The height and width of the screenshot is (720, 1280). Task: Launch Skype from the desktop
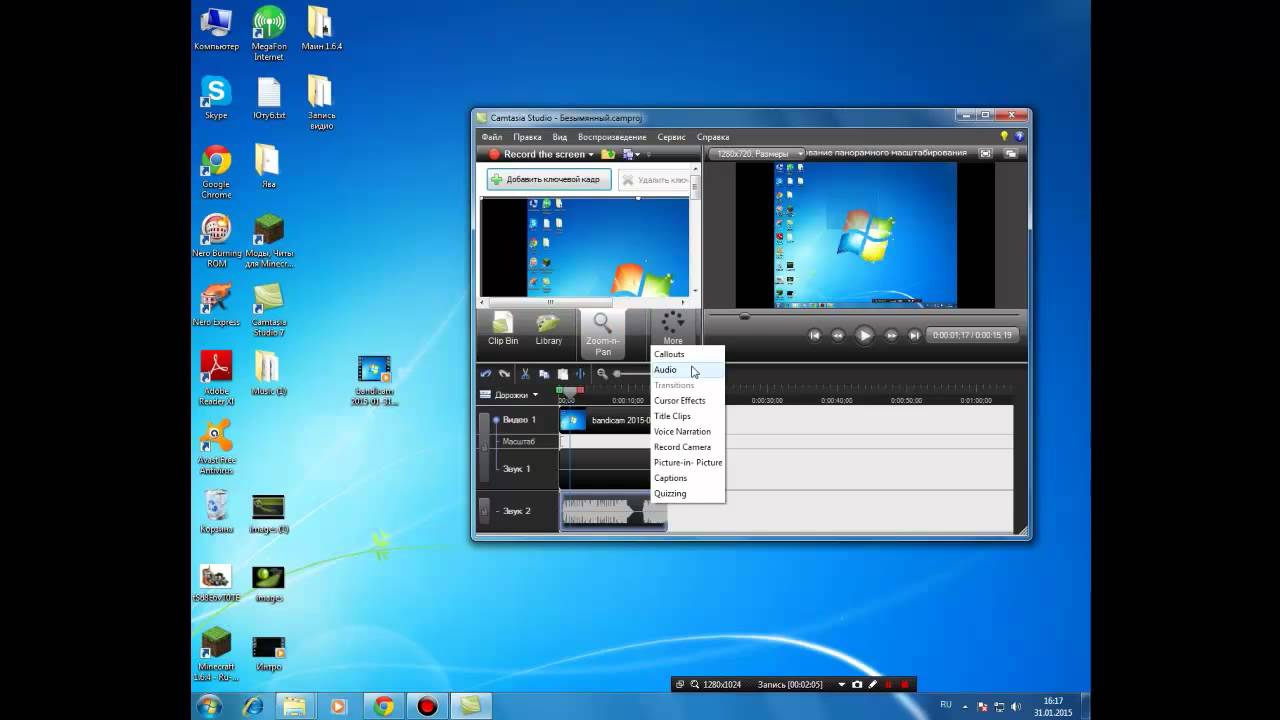[216, 98]
